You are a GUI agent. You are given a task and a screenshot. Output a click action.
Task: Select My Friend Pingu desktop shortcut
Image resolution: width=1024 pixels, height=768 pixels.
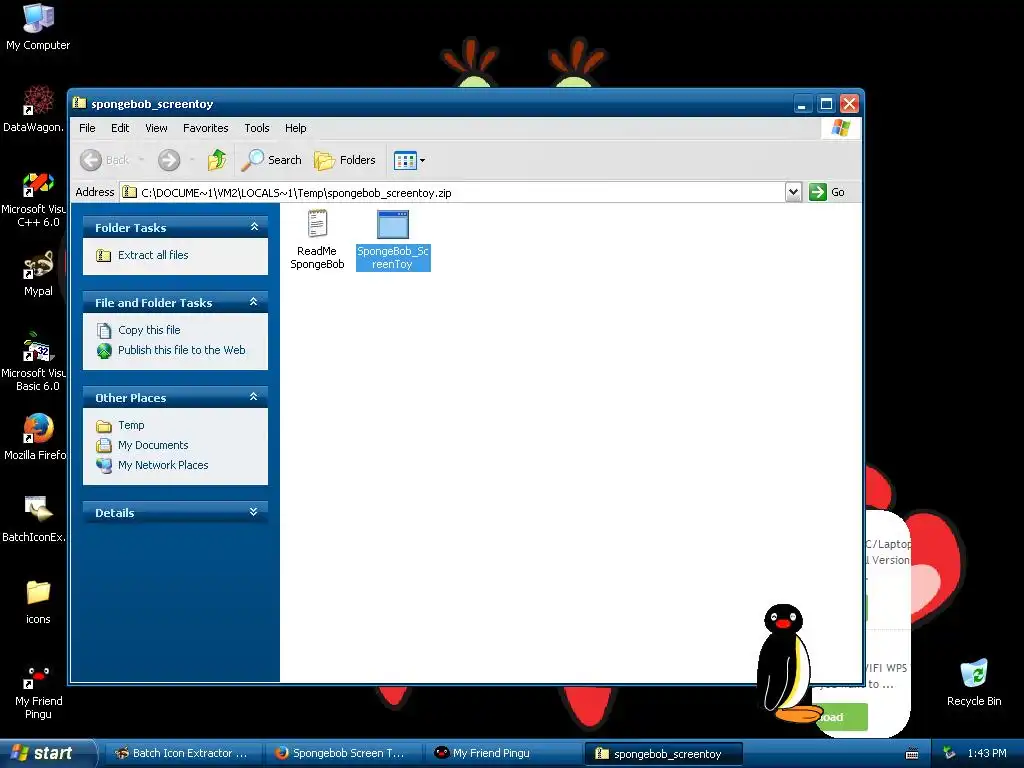tap(38, 692)
